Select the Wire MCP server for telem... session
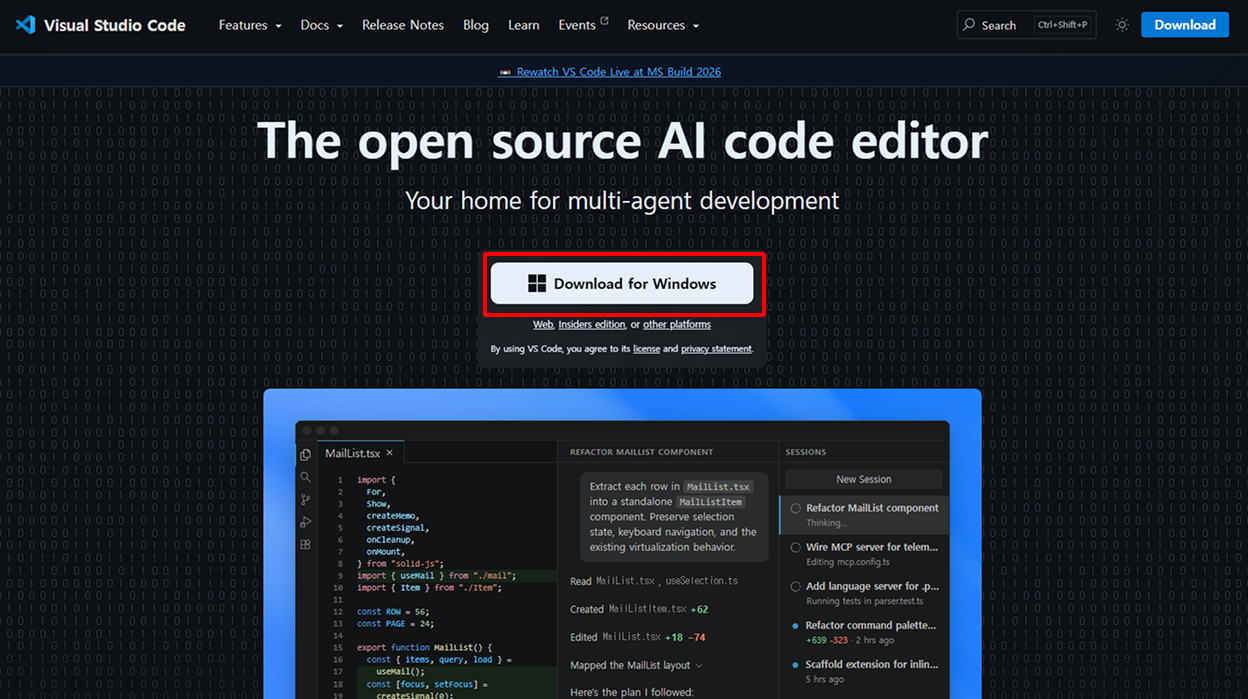The height and width of the screenshot is (699, 1248). click(x=864, y=554)
